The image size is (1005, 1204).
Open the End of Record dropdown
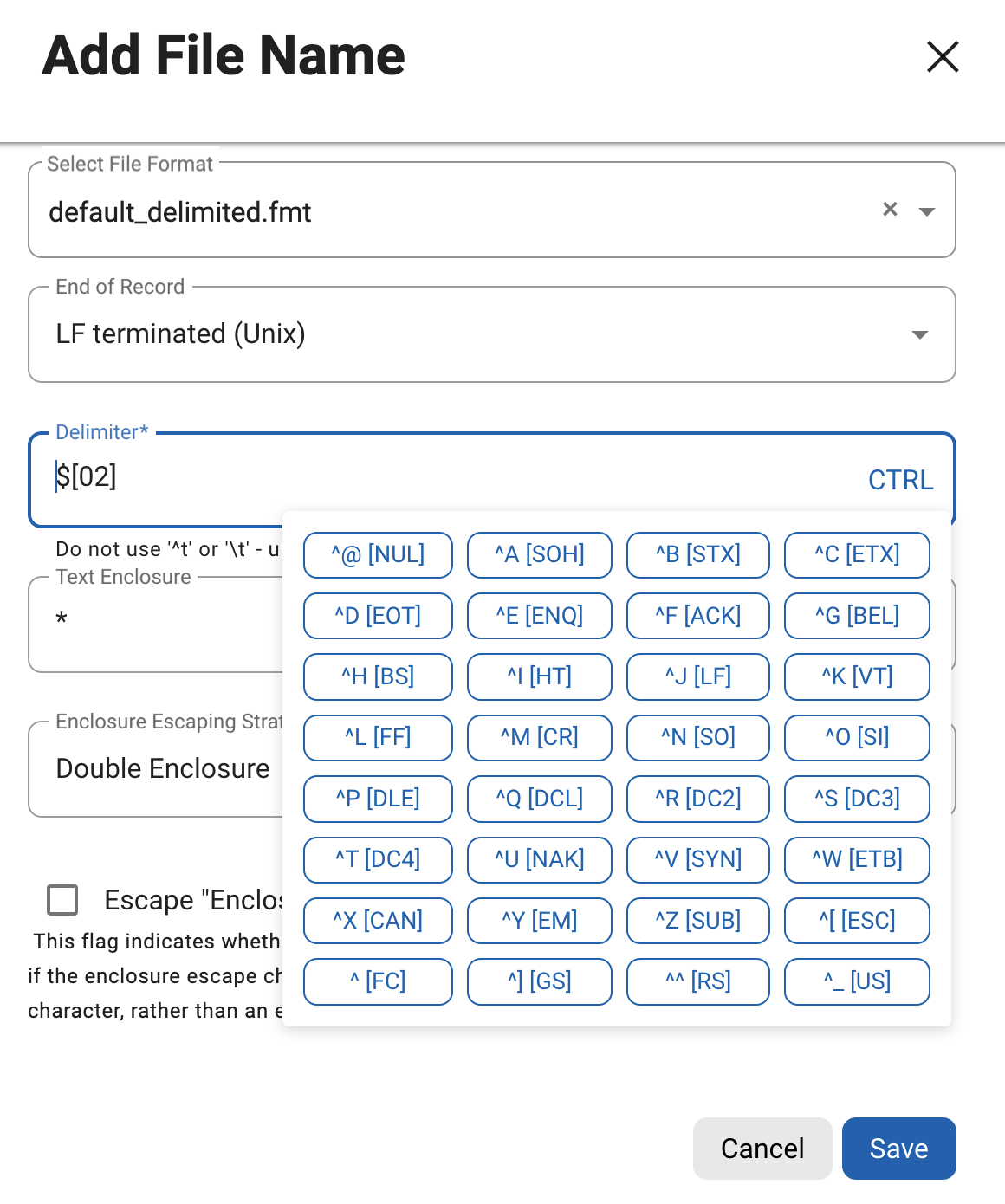[920, 334]
